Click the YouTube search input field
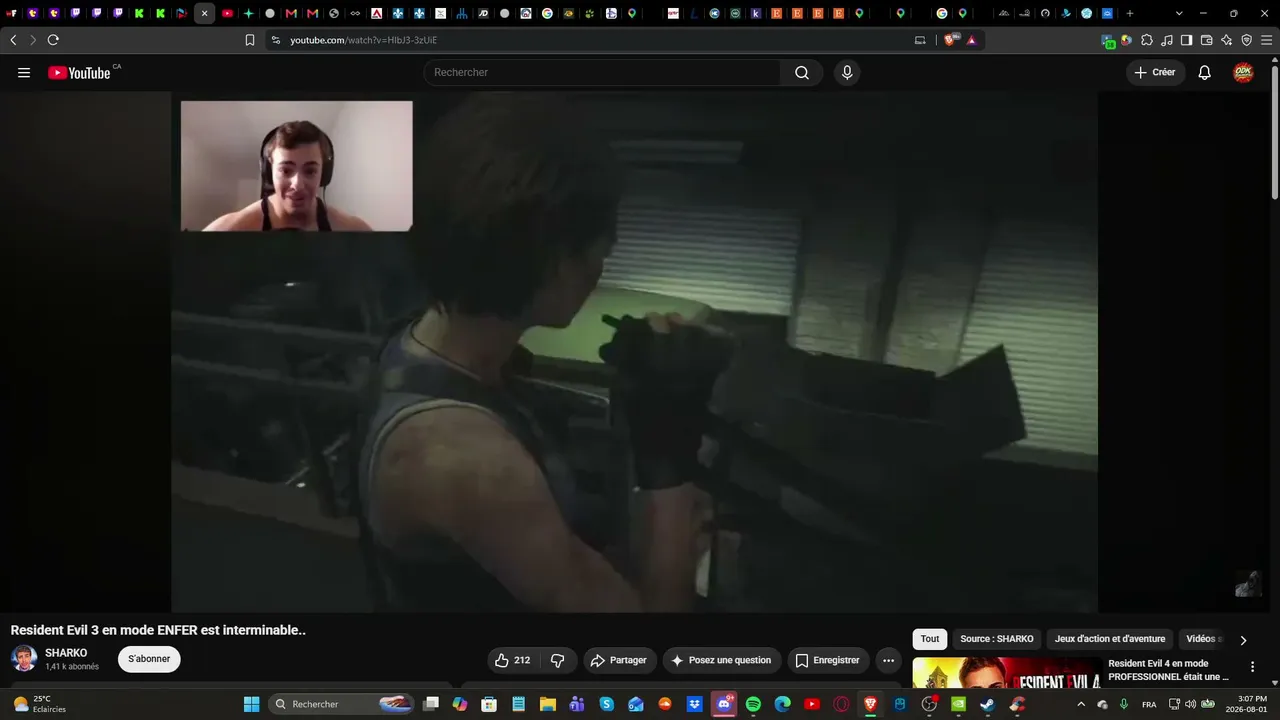Viewport: 1280px width, 720px height. click(x=603, y=73)
